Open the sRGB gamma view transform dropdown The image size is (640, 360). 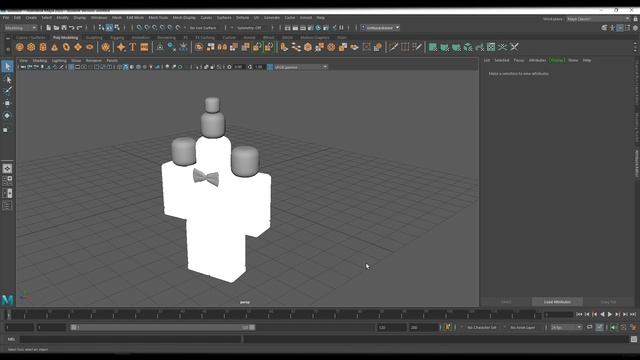point(300,67)
